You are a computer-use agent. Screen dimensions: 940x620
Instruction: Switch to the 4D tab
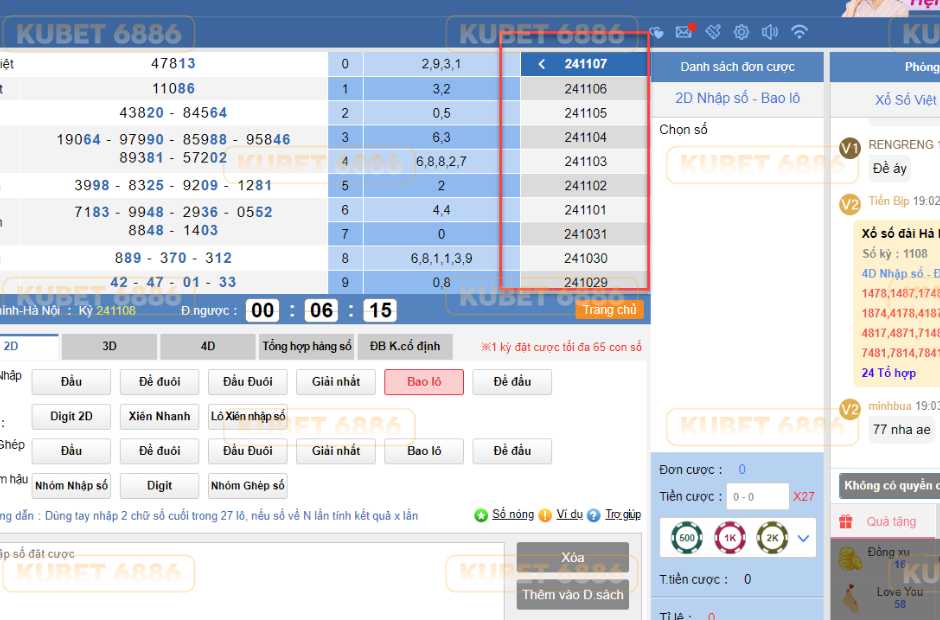point(207,346)
